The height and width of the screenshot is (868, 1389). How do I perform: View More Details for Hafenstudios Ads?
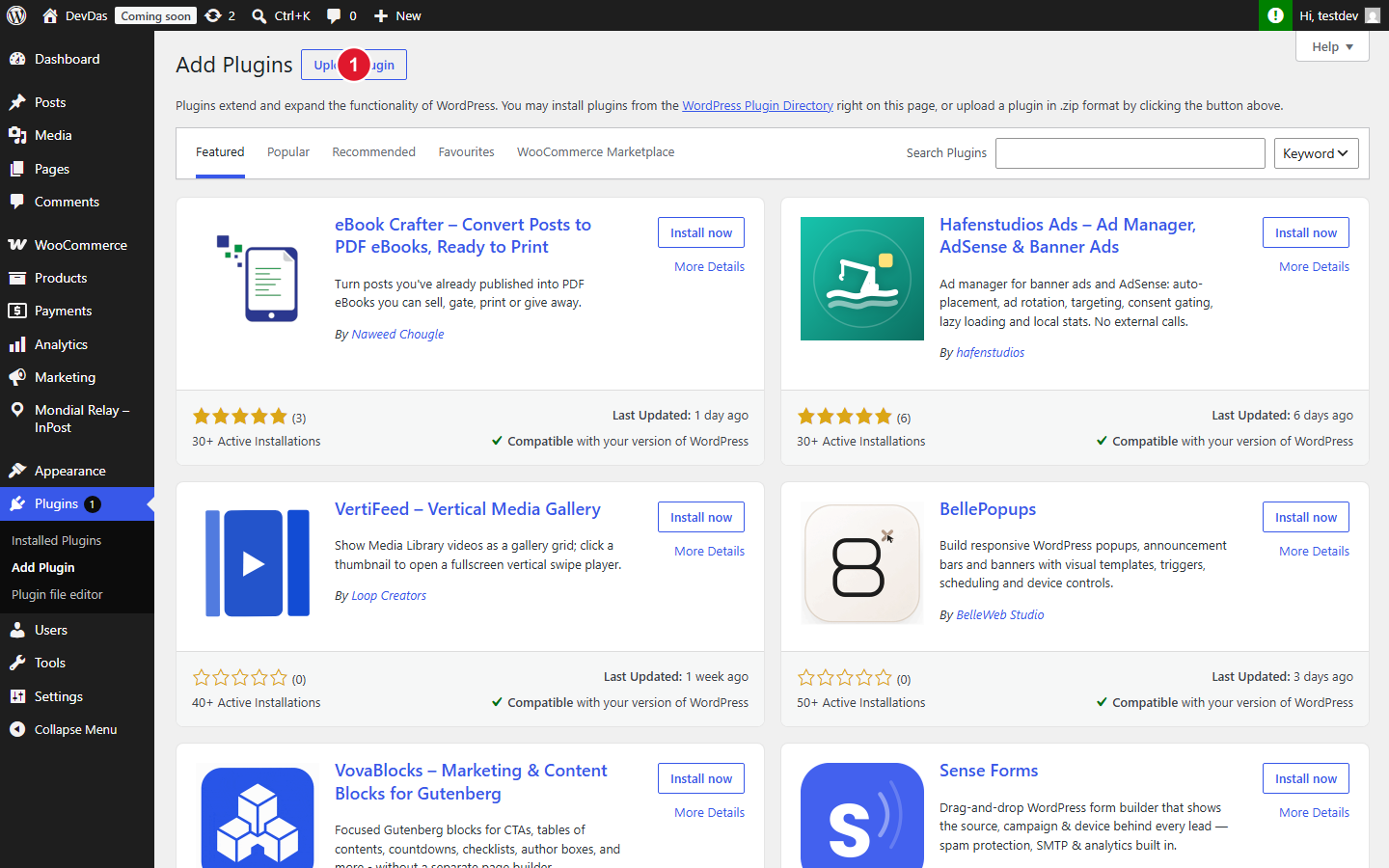tap(1314, 266)
